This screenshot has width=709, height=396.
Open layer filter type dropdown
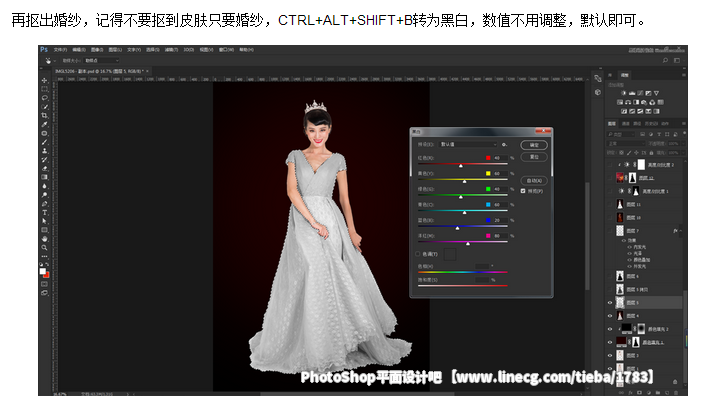point(621,134)
